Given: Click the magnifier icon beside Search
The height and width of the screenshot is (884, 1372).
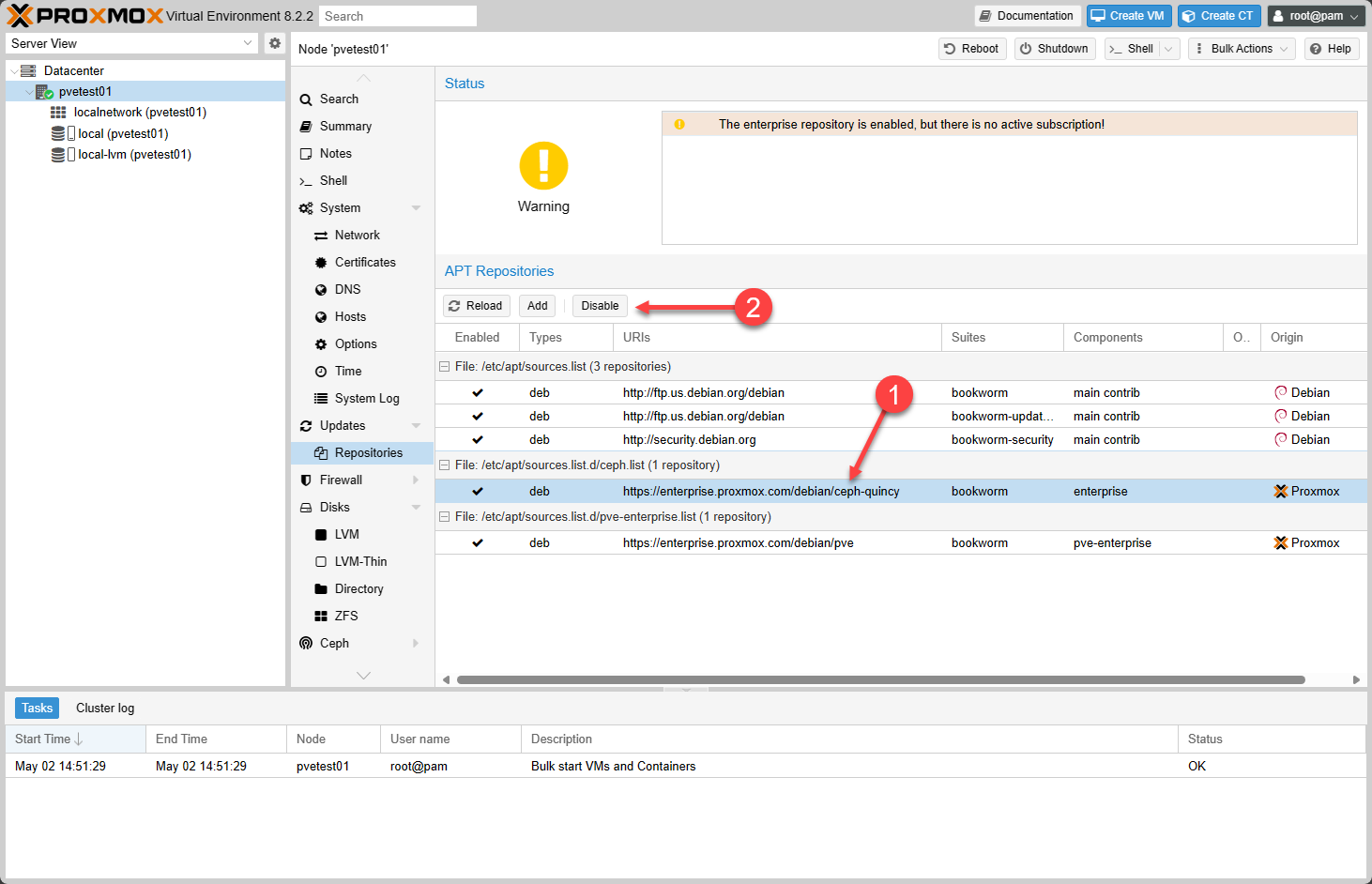Looking at the screenshot, I should coord(306,99).
